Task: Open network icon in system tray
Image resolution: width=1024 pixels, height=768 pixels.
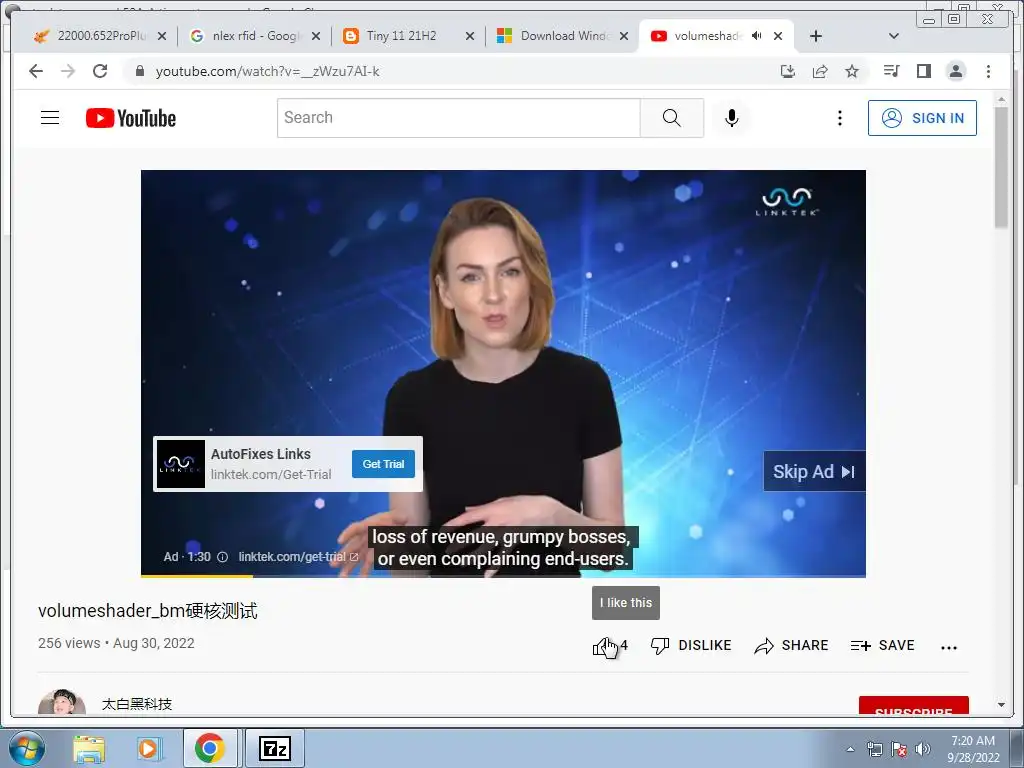Action: (874, 749)
